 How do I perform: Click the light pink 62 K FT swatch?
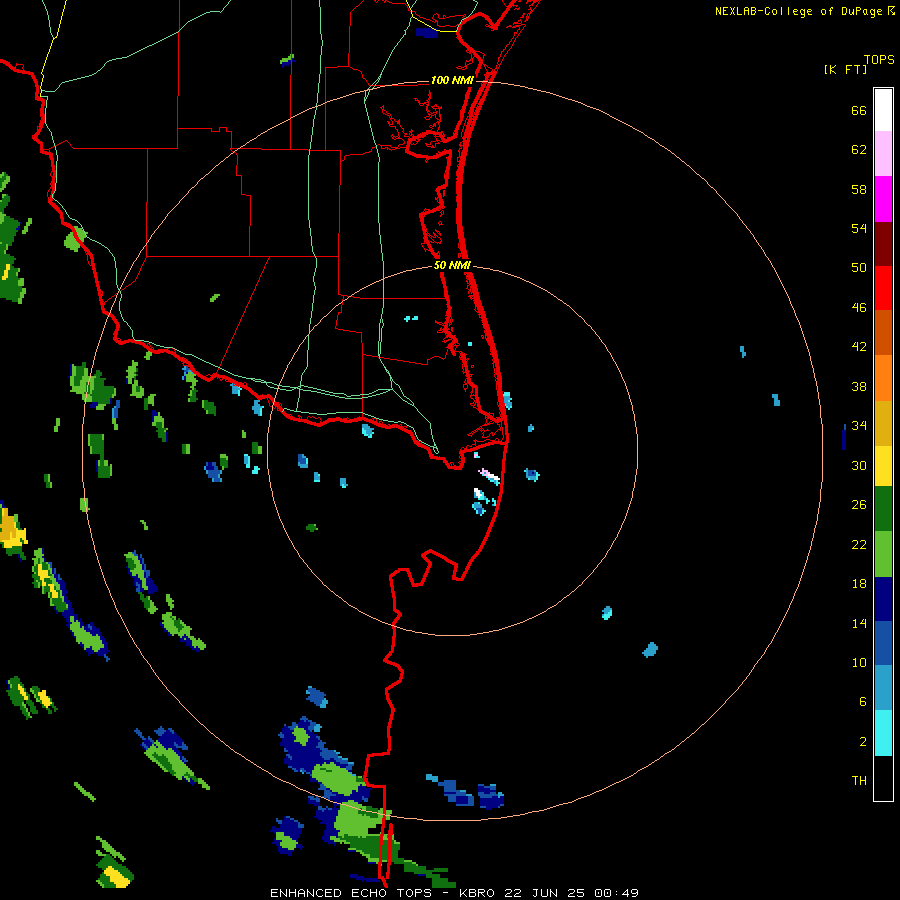tap(883, 154)
